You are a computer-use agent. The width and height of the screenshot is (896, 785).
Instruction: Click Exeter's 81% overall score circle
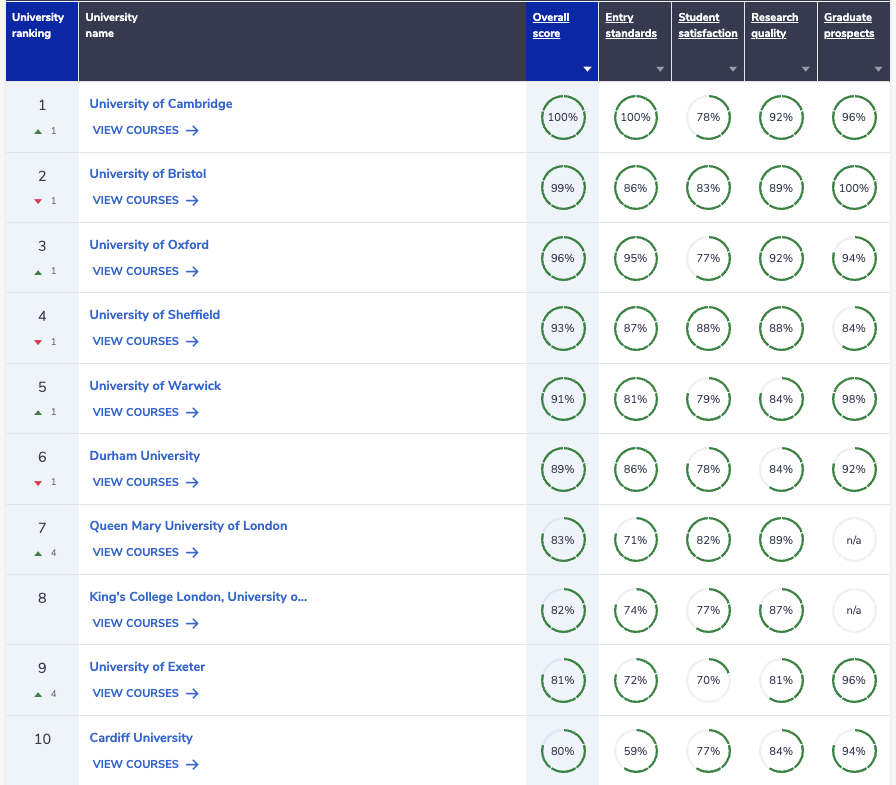563,680
